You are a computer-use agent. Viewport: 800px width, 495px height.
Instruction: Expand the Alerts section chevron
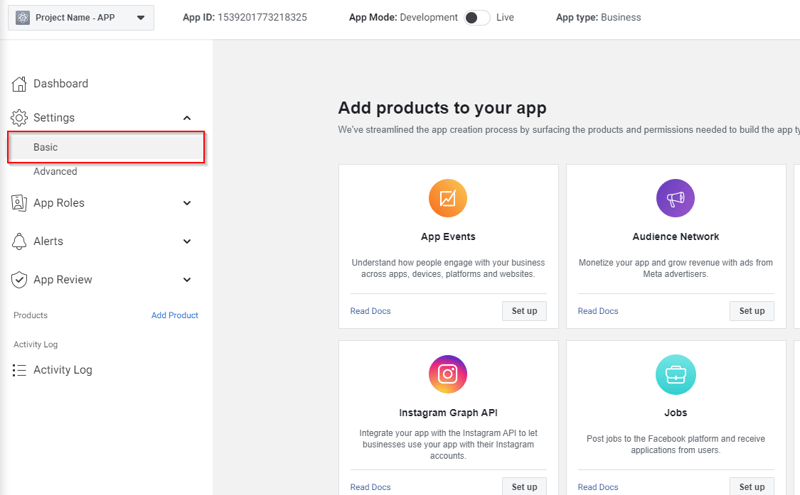[x=187, y=241]
